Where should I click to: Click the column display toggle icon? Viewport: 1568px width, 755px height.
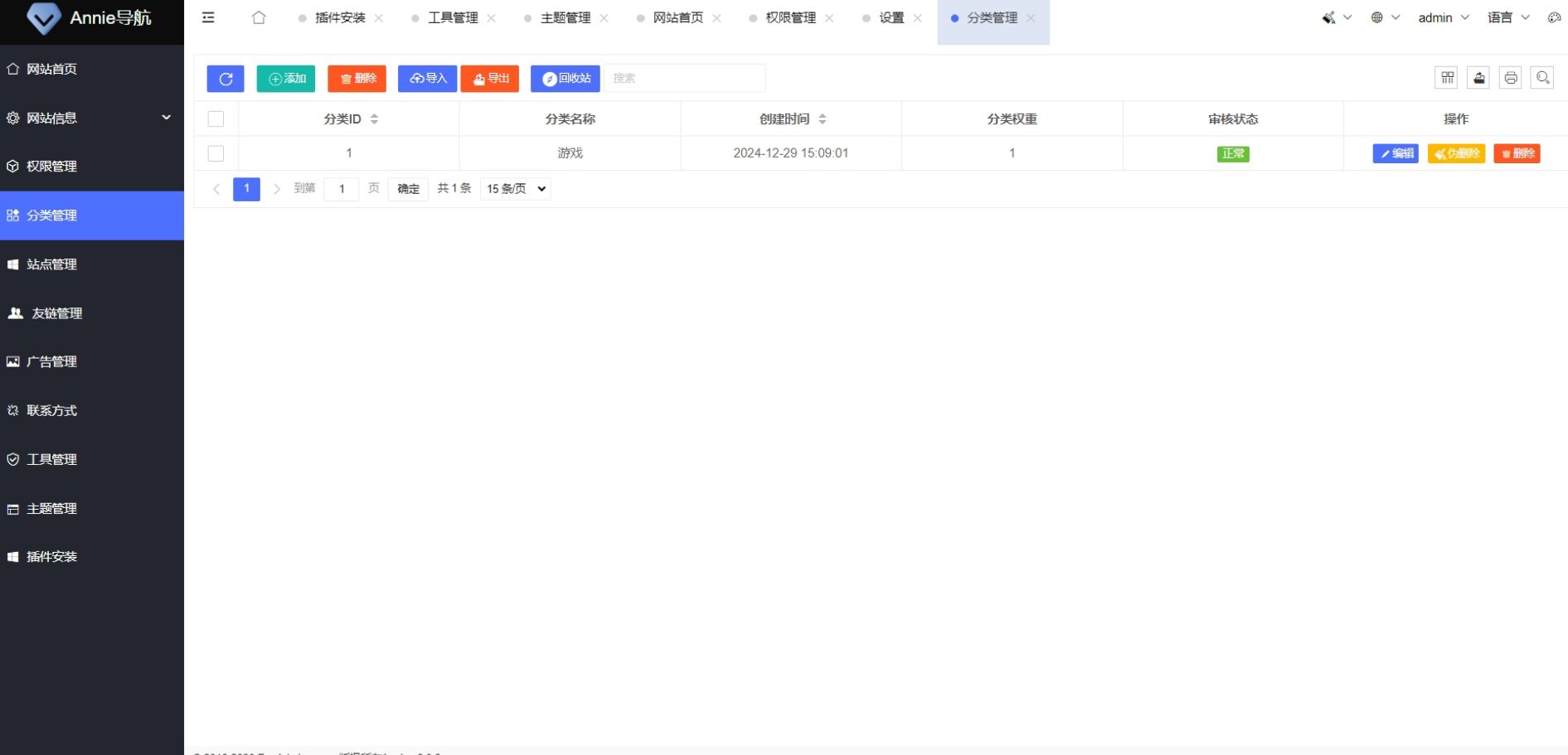coord(1447,77)
